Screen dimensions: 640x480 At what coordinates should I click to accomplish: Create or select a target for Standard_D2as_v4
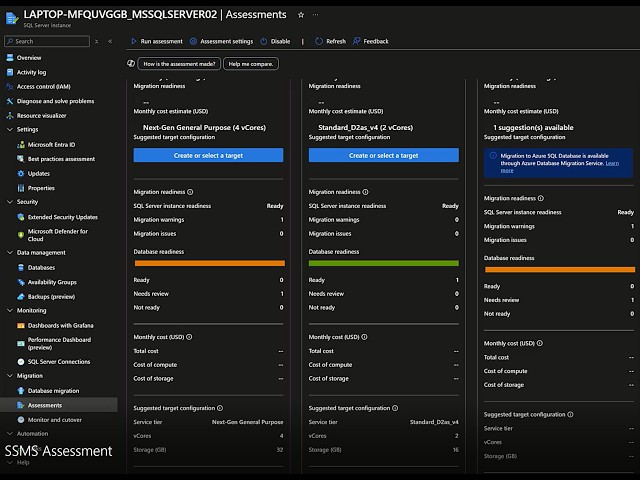pyautogui.click(x=384, y=155)
